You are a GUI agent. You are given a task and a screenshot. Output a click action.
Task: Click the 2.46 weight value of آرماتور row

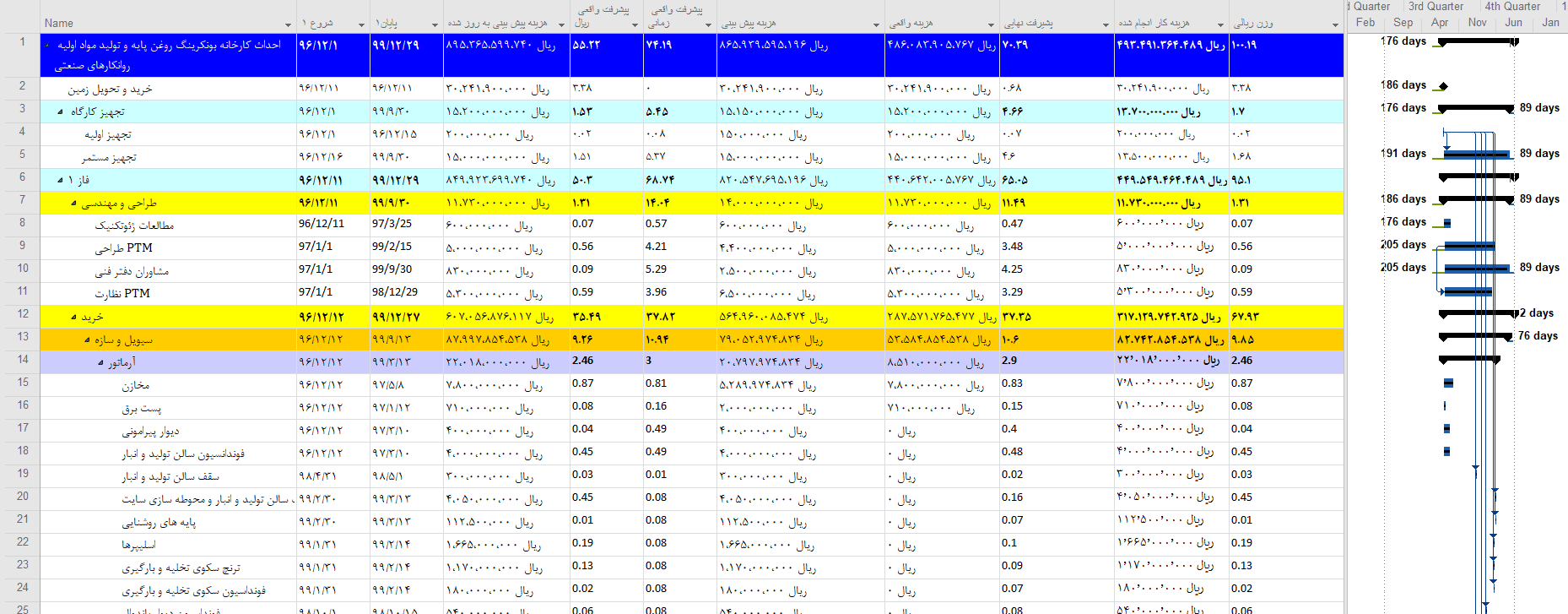pyautogui.click(x=1241, y=361)
